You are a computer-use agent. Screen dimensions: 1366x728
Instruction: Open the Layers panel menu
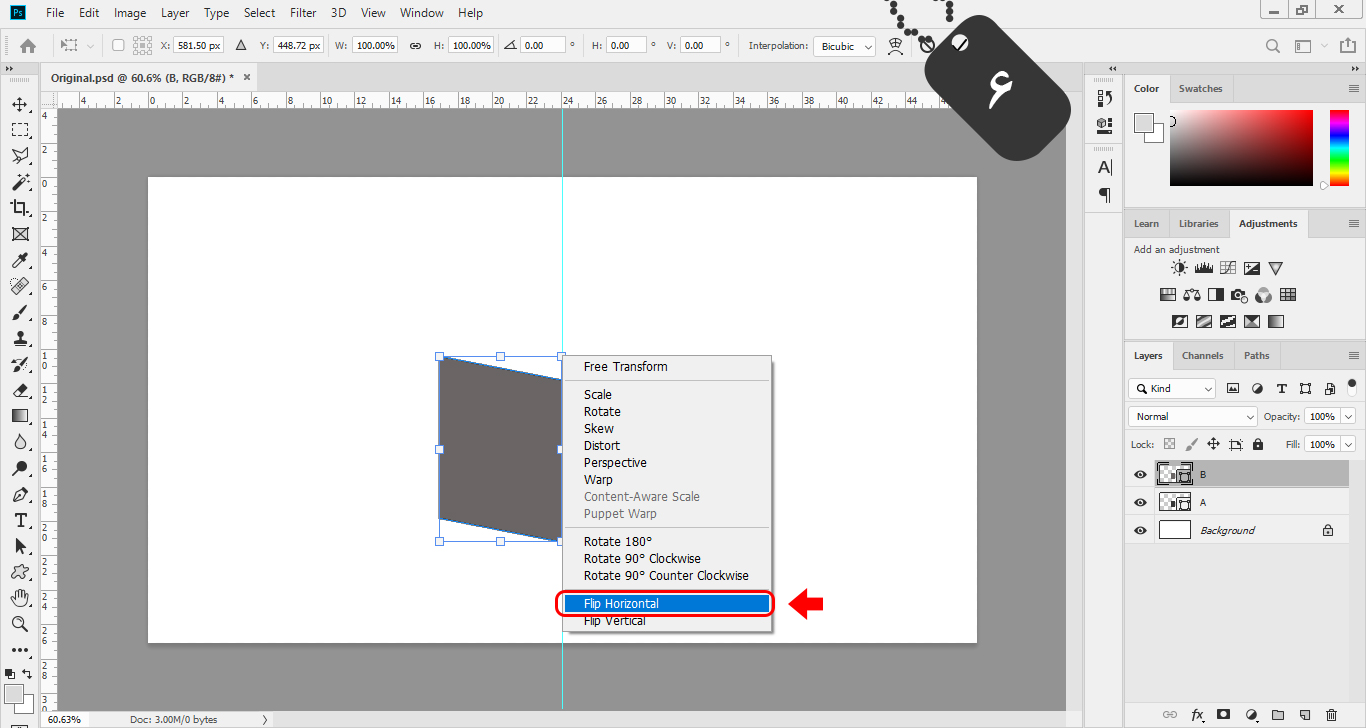coord(1353,355)
